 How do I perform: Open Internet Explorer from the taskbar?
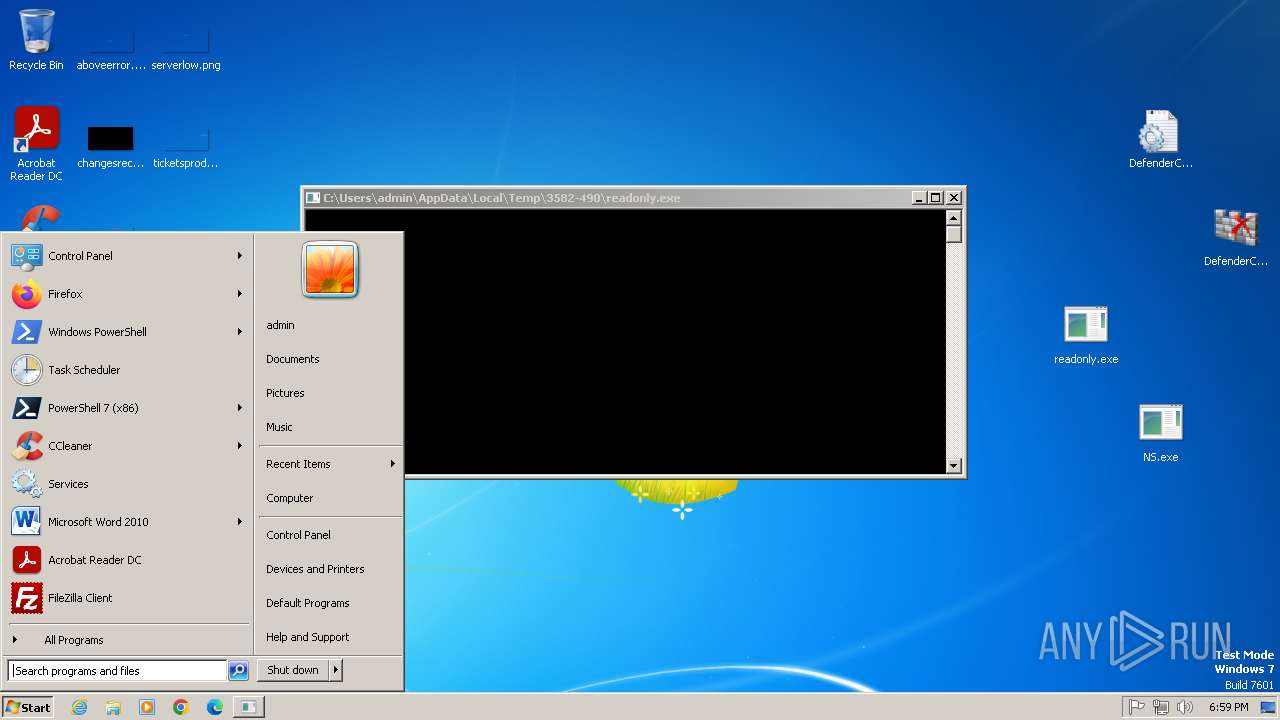pos(79,707)
